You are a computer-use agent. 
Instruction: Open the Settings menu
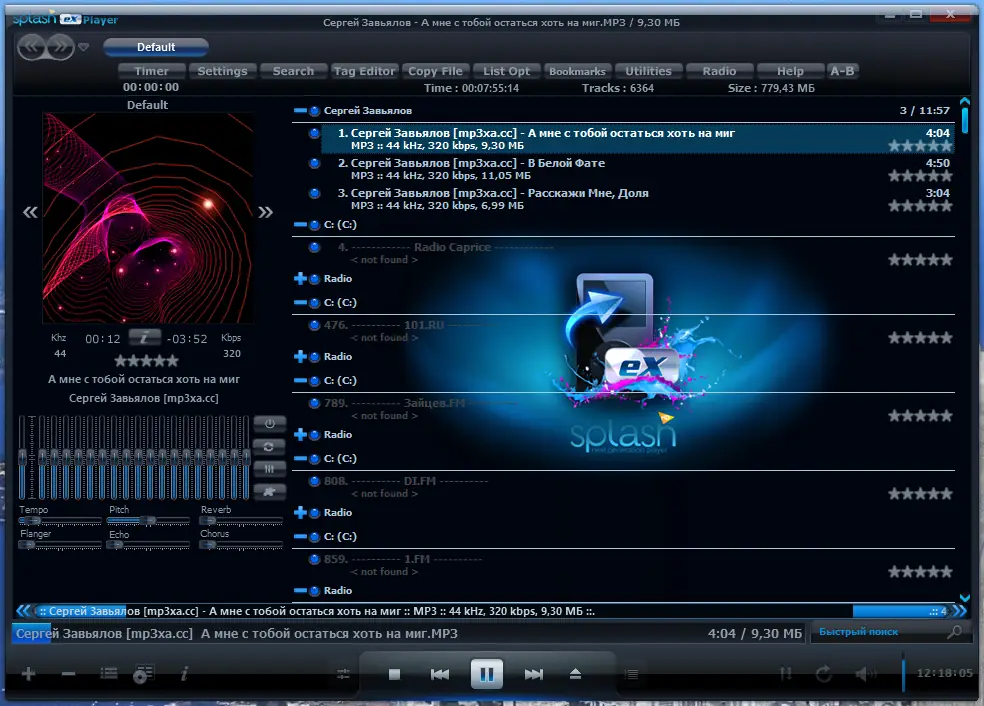222,71
